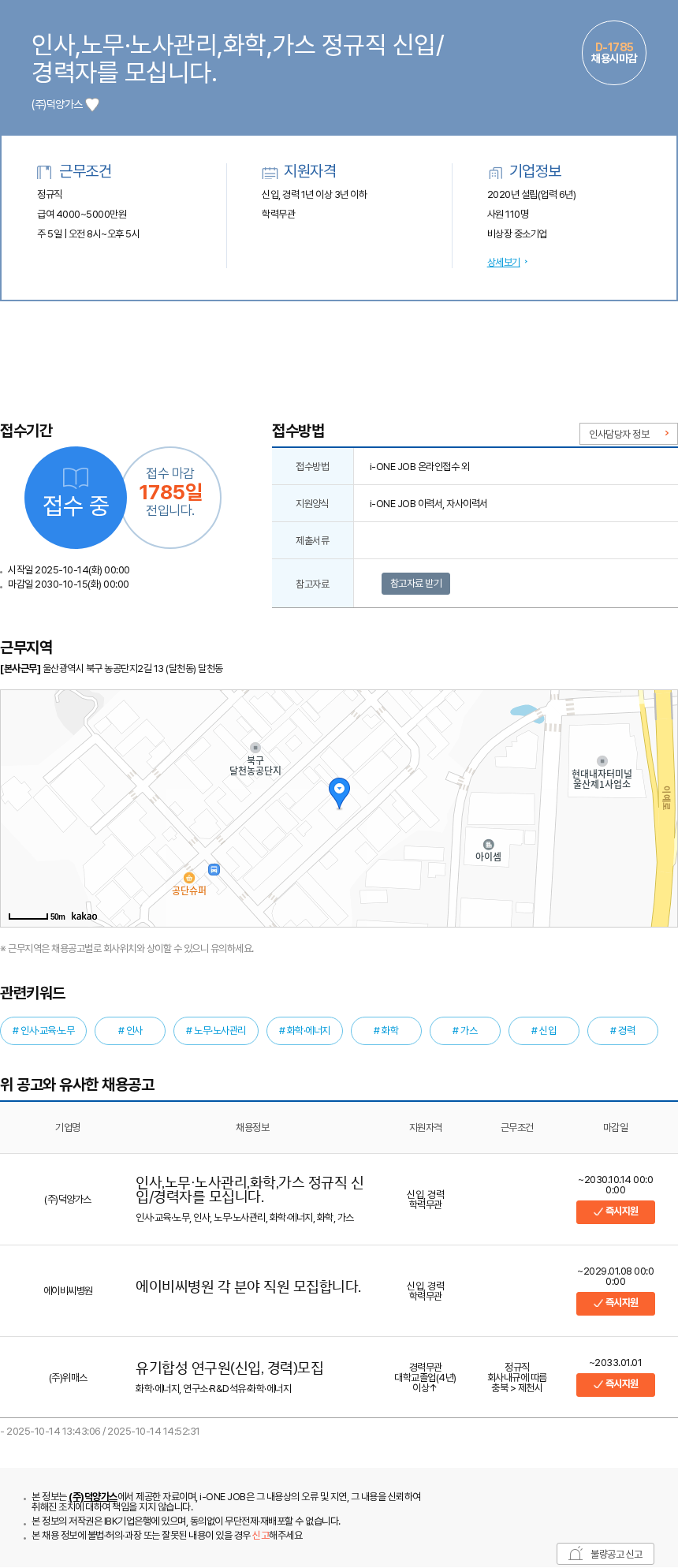Click the 1785일 deadline countdown text
The height and width of the screenshot is (1568, 678).
pos(171,492)
